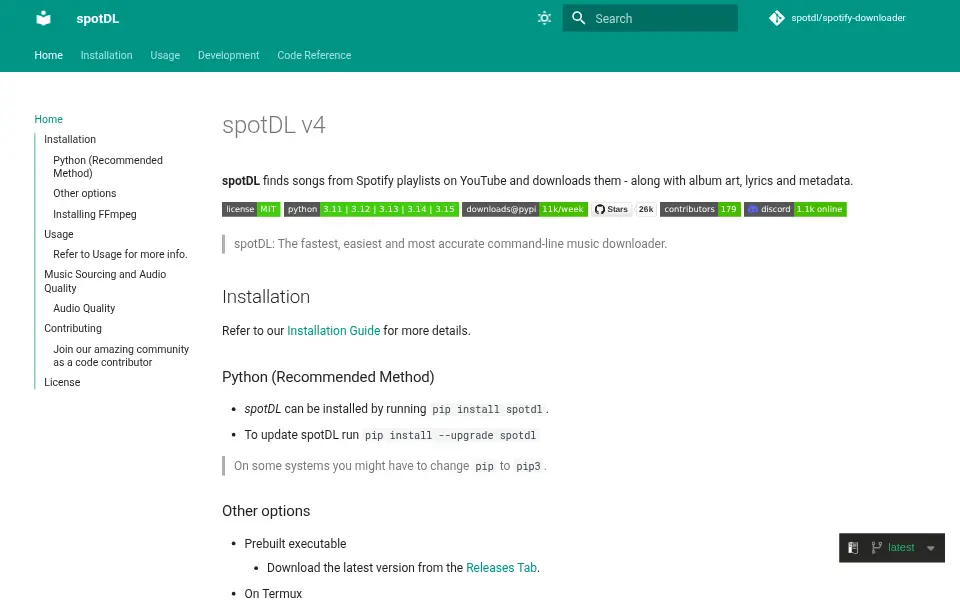Open the downloads@pypi 11k/week badge
960x600 pixels.
[x=525, y=209]
